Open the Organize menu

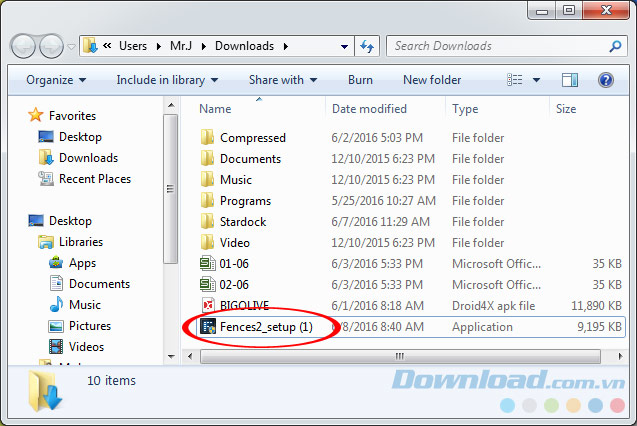click(56, 80)
